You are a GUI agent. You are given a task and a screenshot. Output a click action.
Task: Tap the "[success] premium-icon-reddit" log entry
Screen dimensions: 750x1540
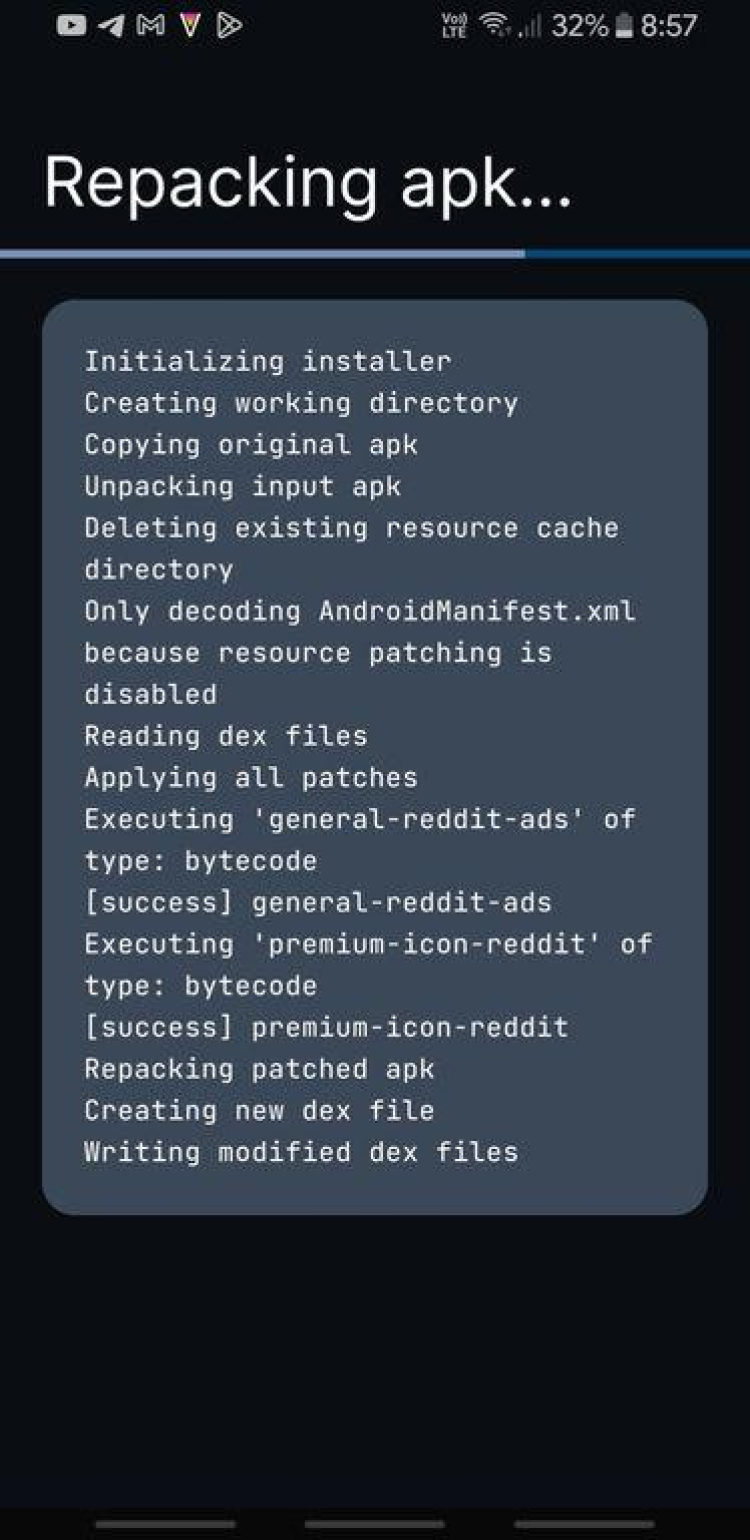click(x=326, y=1027)
